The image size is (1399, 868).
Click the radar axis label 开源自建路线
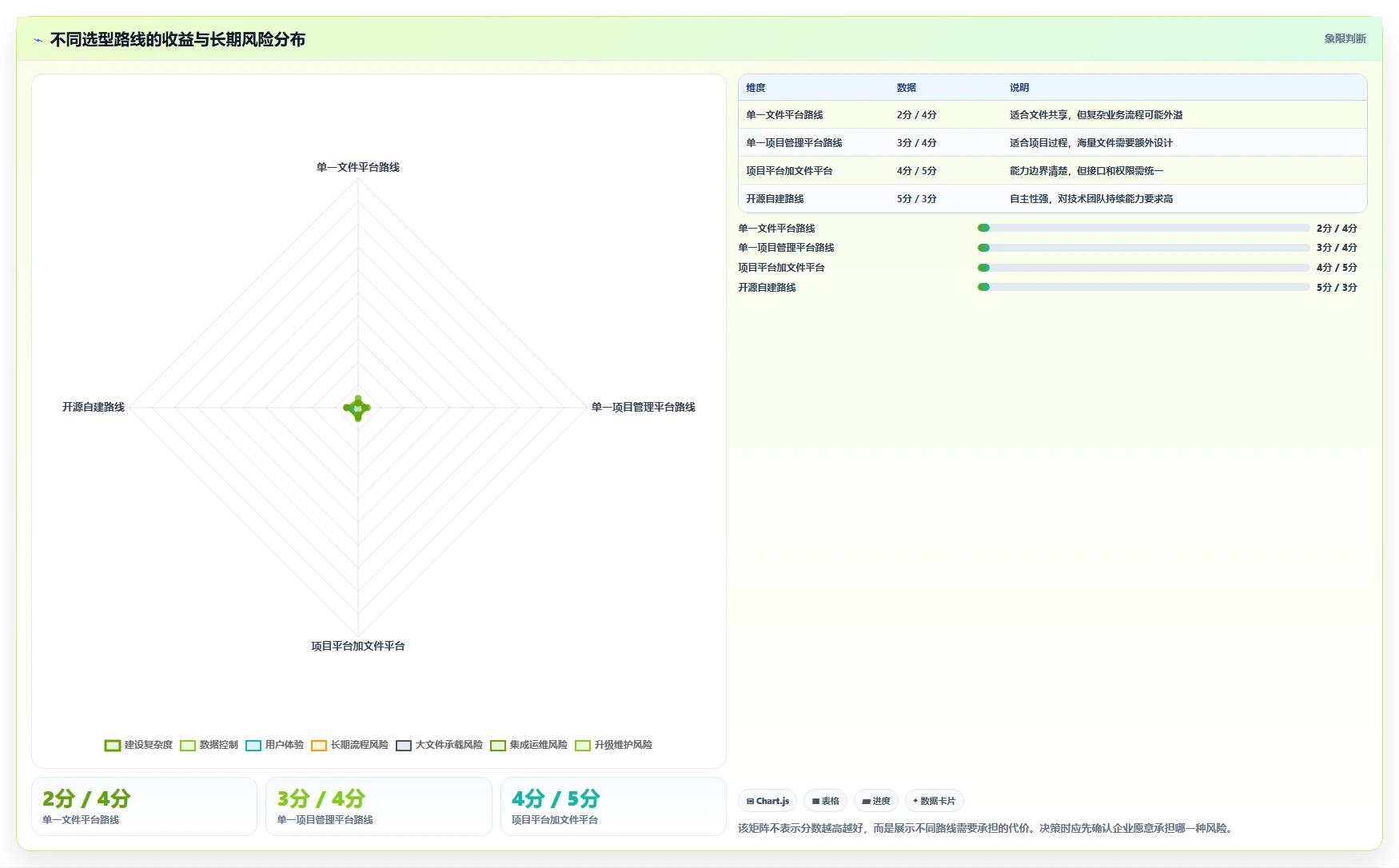click(x=94, y=407)
